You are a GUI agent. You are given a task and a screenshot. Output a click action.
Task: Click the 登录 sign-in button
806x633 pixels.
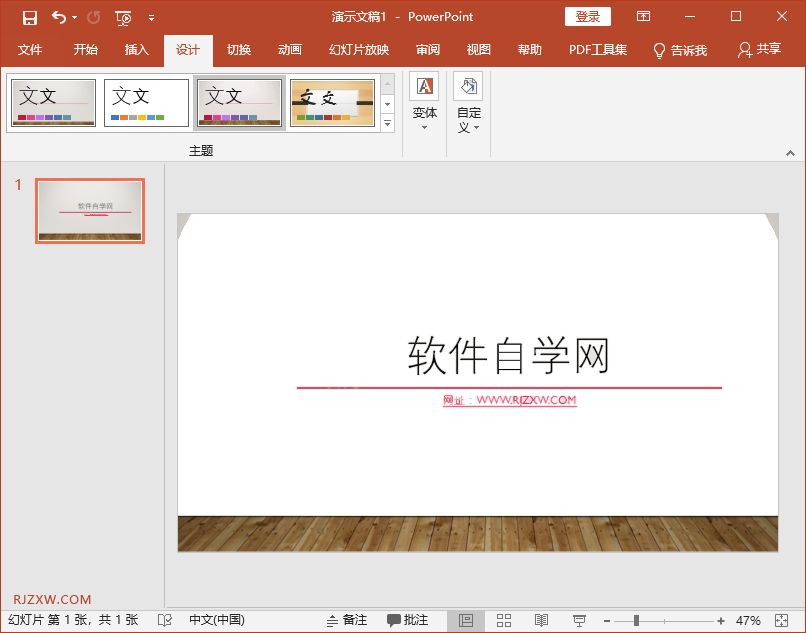click(588, 17)
